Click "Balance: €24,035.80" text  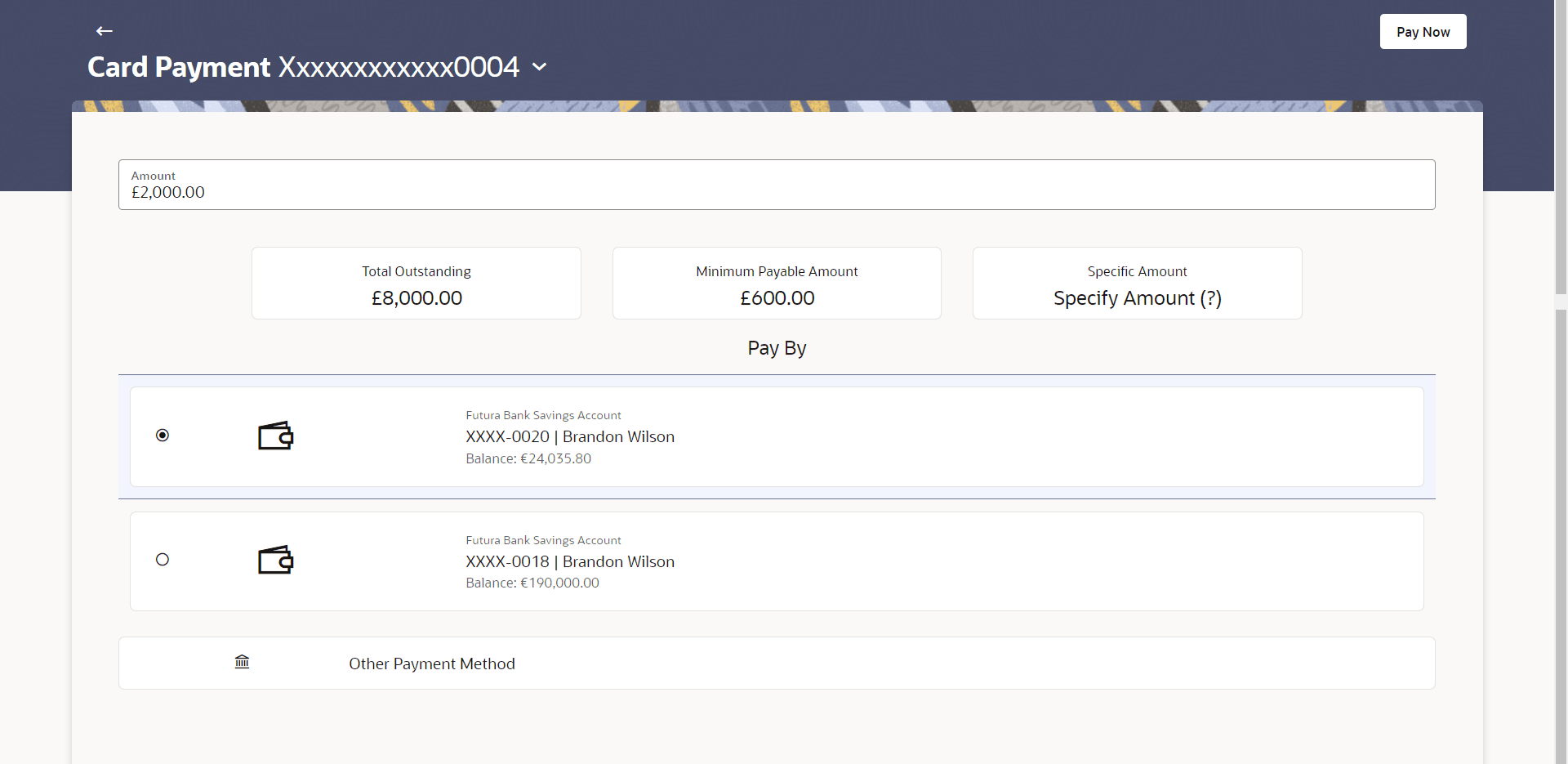(528, 459)
